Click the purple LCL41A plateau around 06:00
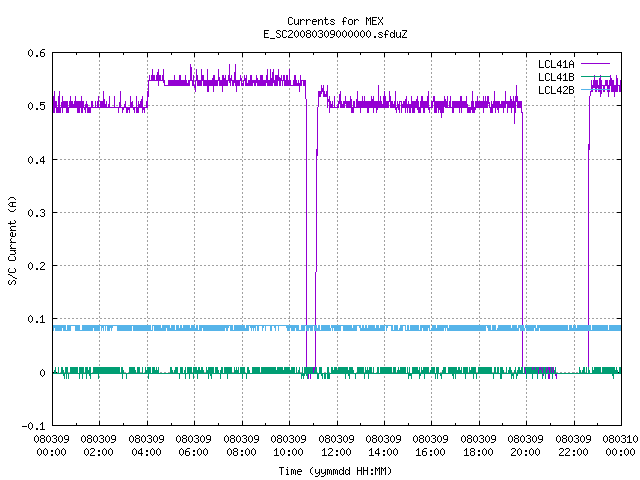This screenshot has width=640, height=480. point(194,83)
